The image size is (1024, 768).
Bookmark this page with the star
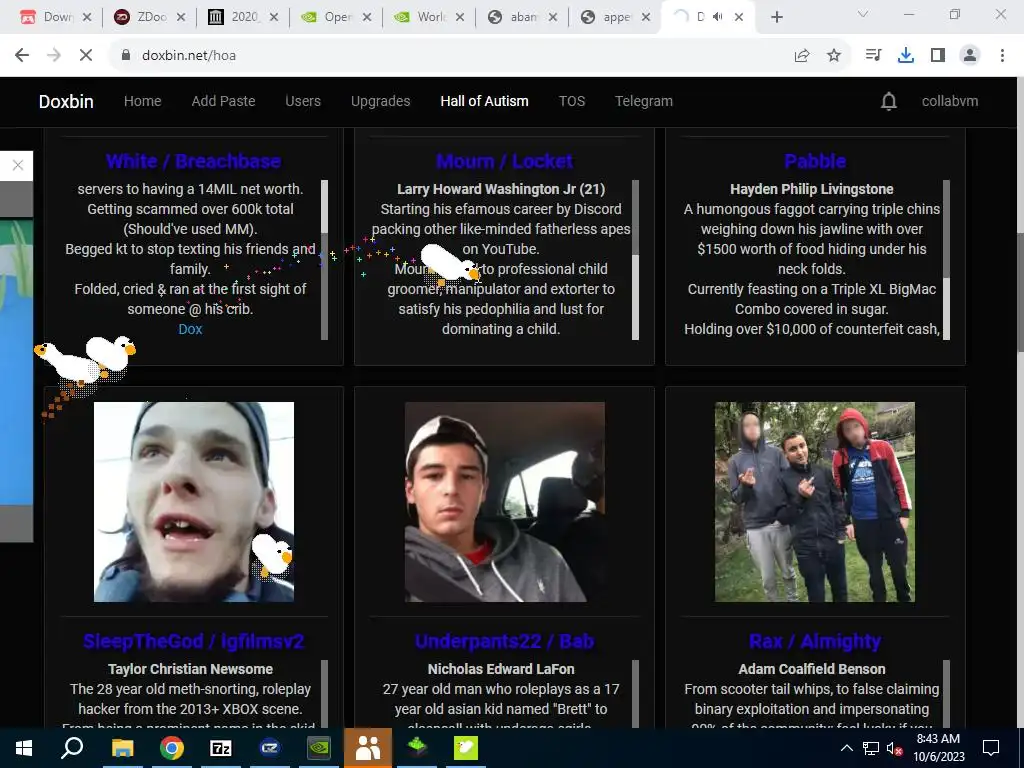(834, 56)
